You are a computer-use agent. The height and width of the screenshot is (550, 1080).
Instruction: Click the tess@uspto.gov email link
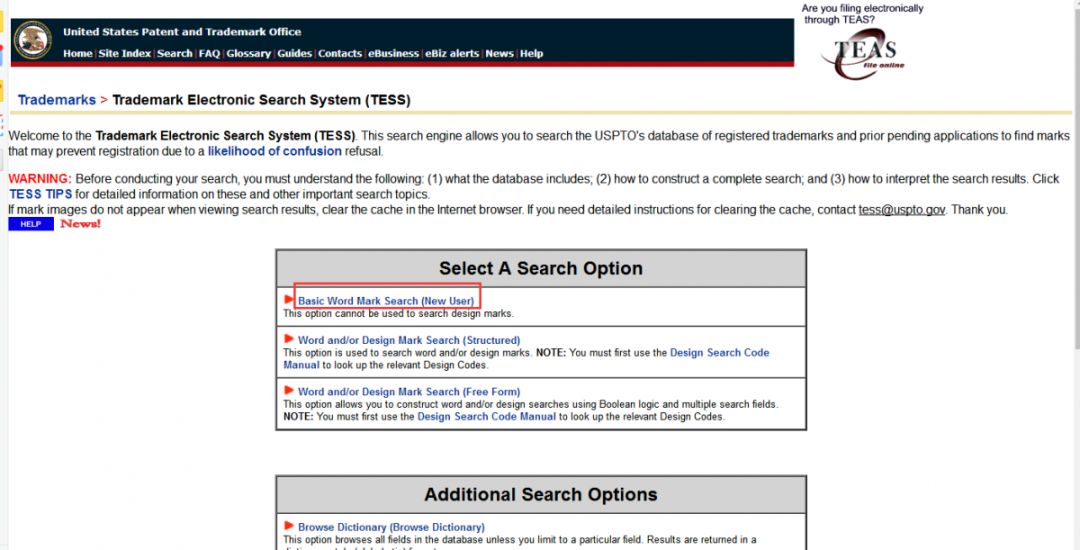click(902, 210)
